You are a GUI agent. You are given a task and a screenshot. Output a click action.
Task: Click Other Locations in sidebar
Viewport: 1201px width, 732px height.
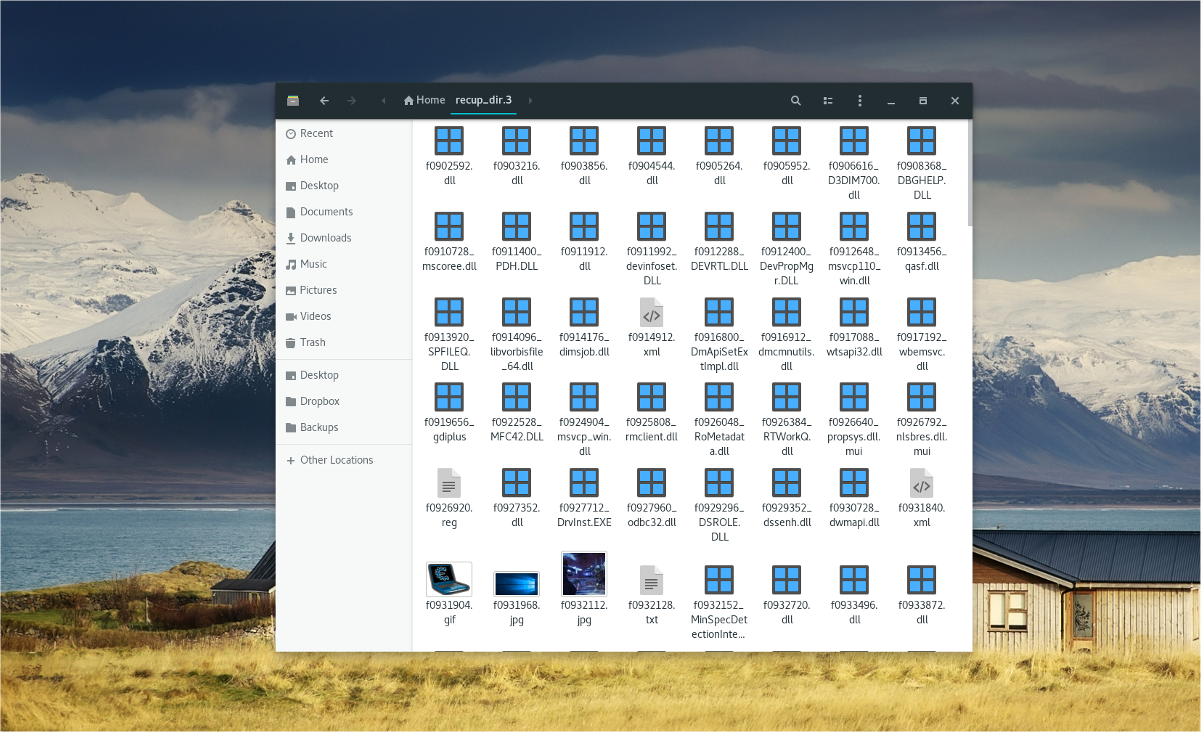pos(336,460)
